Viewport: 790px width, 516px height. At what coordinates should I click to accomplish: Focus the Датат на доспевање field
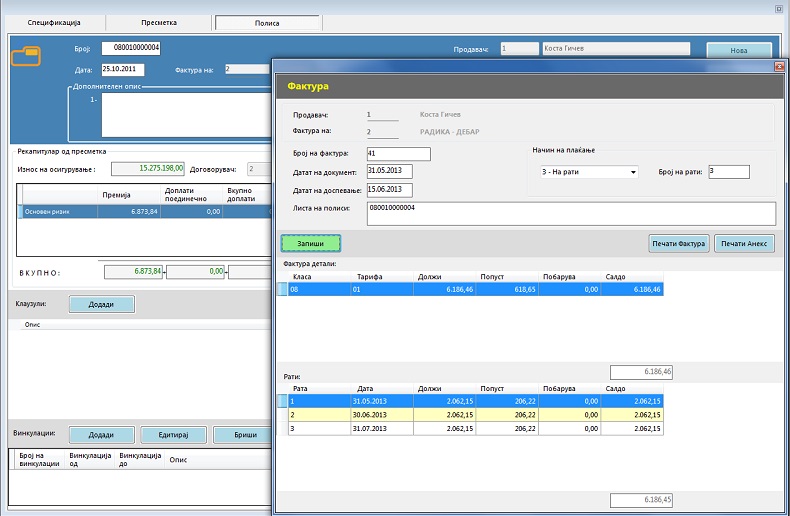coord(389,190)
